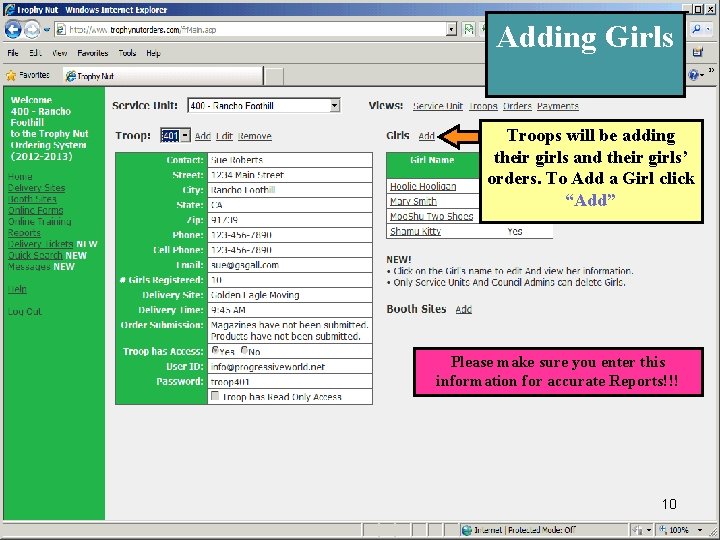Open the Favorites menu
Viewport: 720px width, 540px height.
point(93,53)
